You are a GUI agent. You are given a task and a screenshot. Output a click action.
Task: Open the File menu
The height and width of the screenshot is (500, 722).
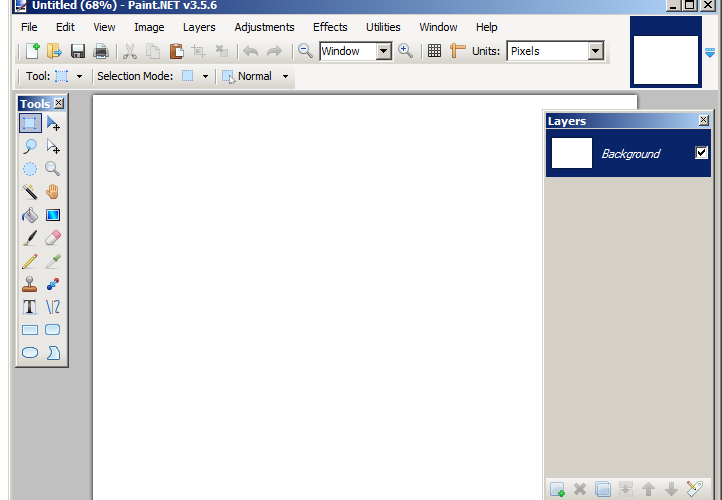point(29,27)
